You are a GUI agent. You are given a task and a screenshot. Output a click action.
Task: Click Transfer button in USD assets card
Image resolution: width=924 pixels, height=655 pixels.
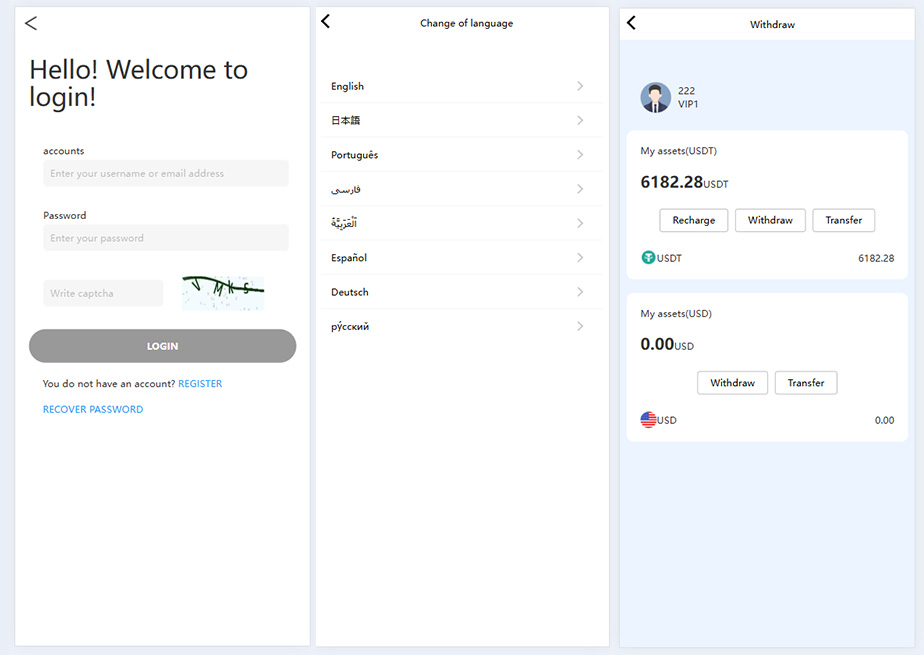tap(805, 383)
